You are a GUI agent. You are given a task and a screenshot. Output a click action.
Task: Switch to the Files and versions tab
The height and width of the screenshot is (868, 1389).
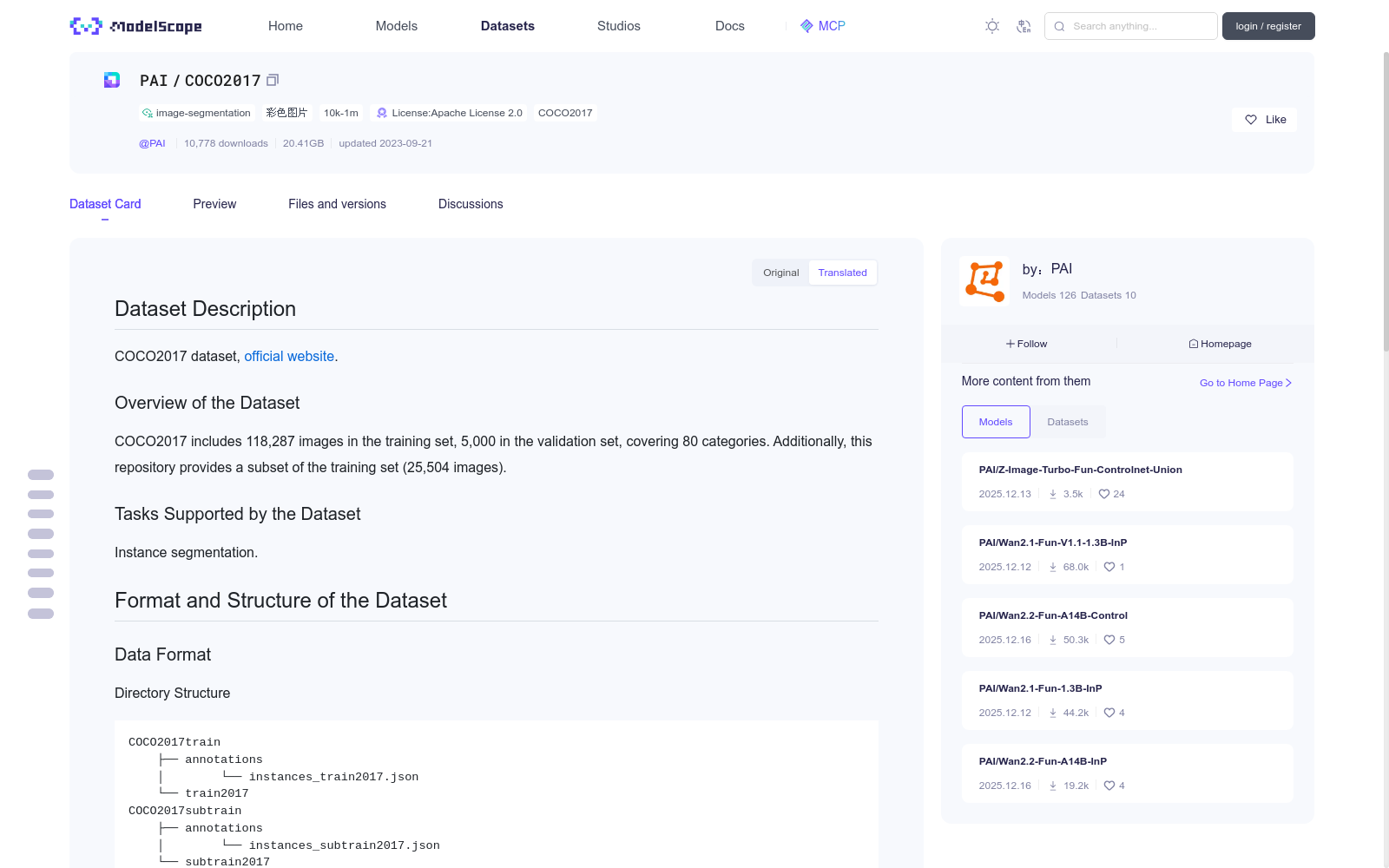[x=337, y=204]
